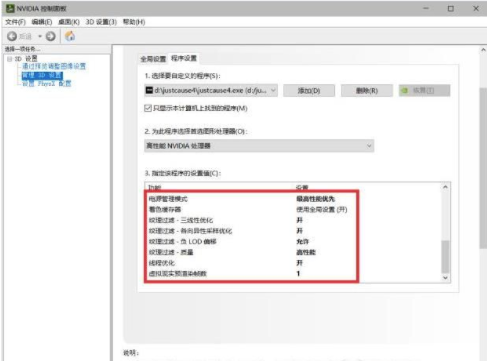
Task: Click the NVIDIA logo icon in title bar
Action: click(10, 8)
